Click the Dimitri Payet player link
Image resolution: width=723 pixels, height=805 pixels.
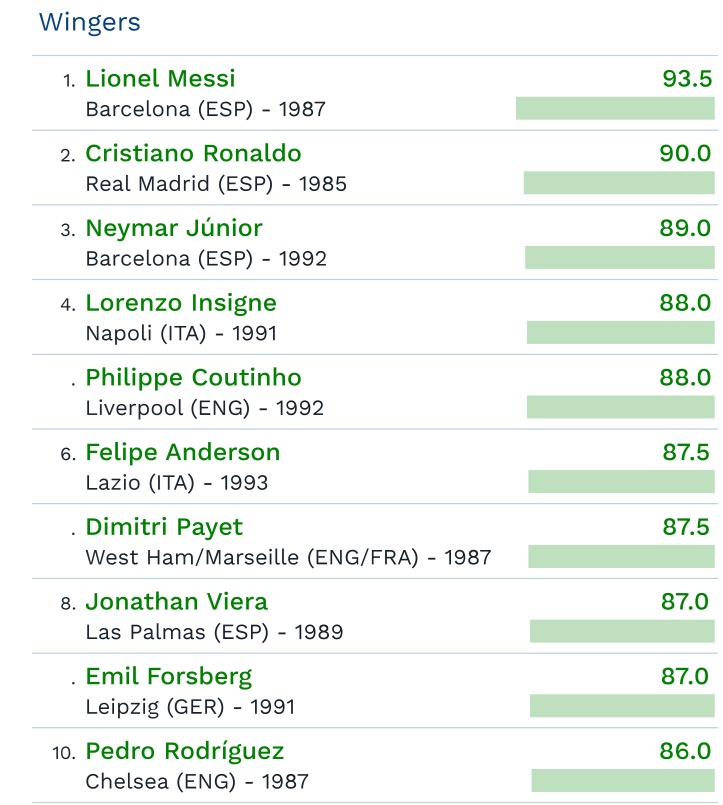click(164, 527)
